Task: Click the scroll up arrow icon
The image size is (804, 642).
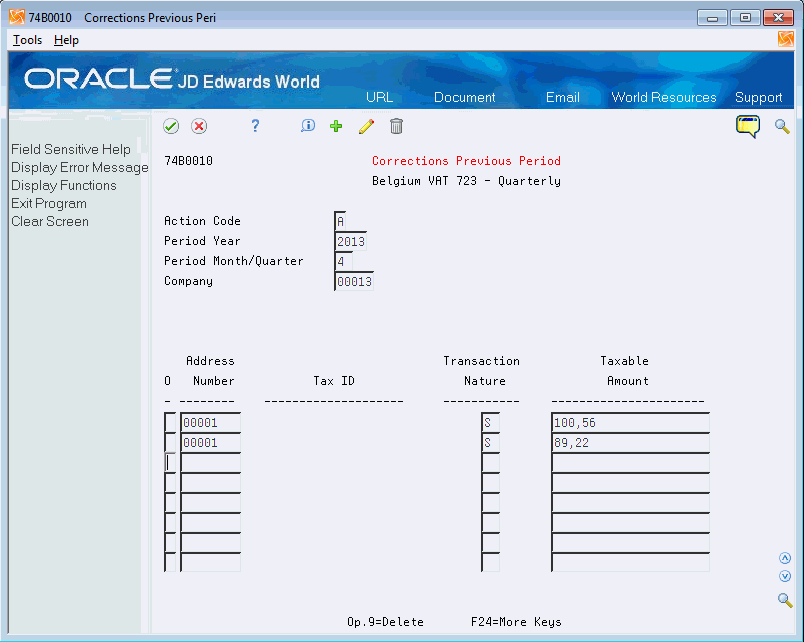Action: click(x=785, y=558)
